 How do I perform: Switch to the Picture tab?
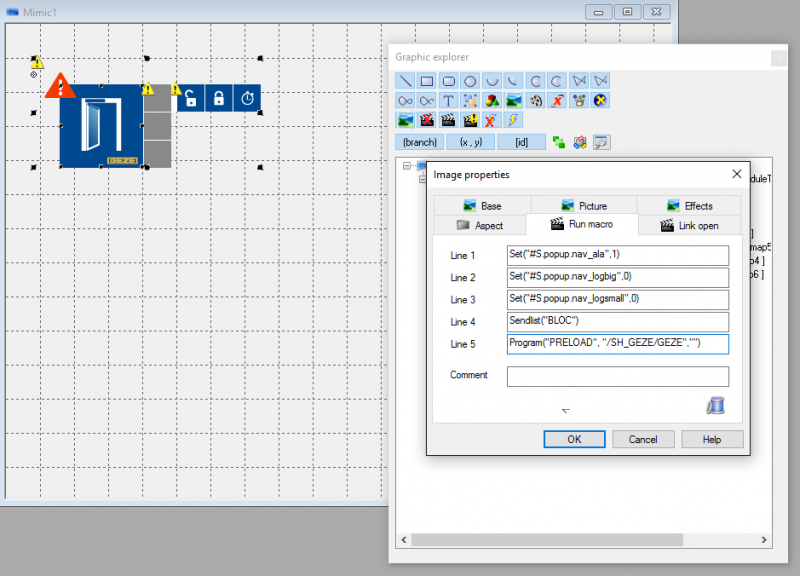(584, 206)
